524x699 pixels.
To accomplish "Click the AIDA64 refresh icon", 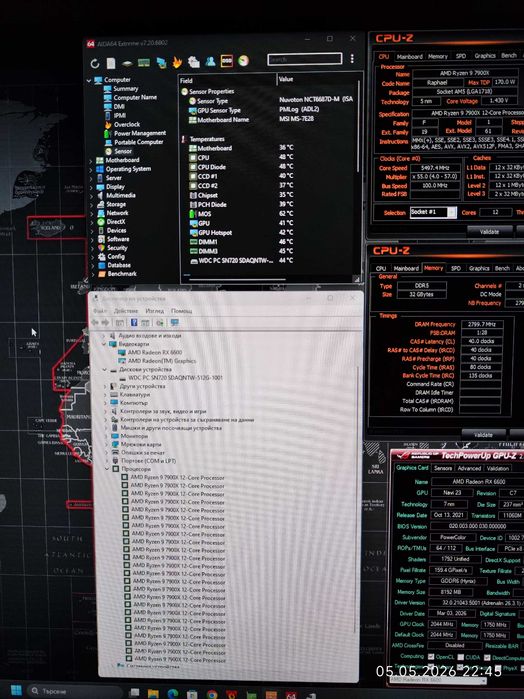I will pyautogui.click(x=95, y=63).
